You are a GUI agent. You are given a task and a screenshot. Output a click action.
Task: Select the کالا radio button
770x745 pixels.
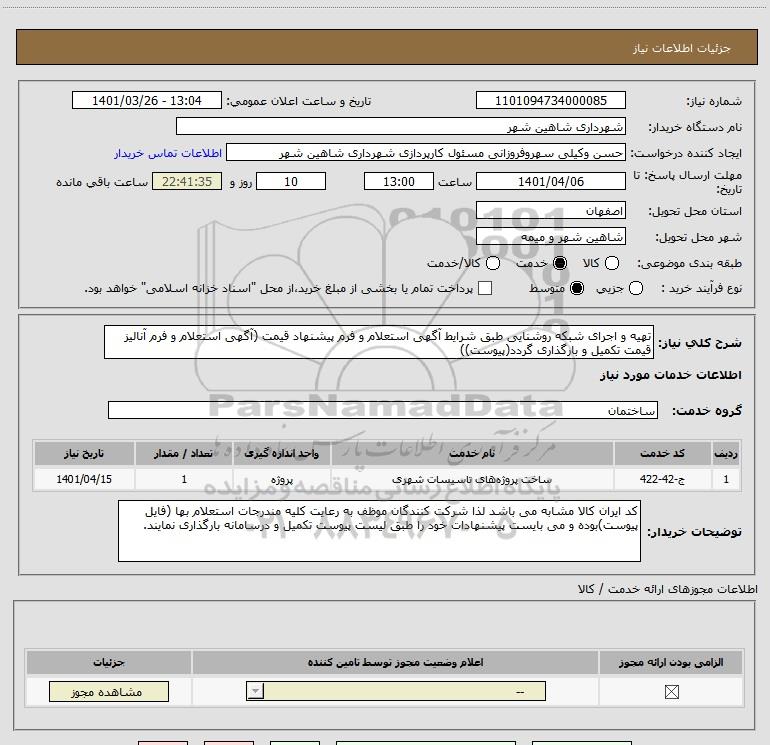pos(611,263)
